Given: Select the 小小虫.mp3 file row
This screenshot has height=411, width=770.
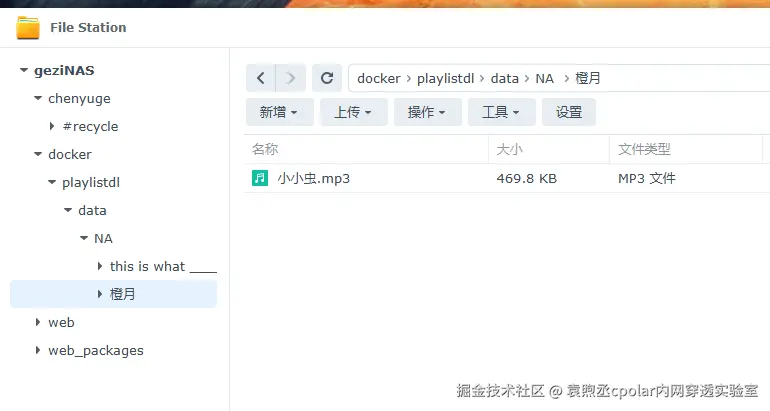Looking at the screenshot, I should point(507,178).
